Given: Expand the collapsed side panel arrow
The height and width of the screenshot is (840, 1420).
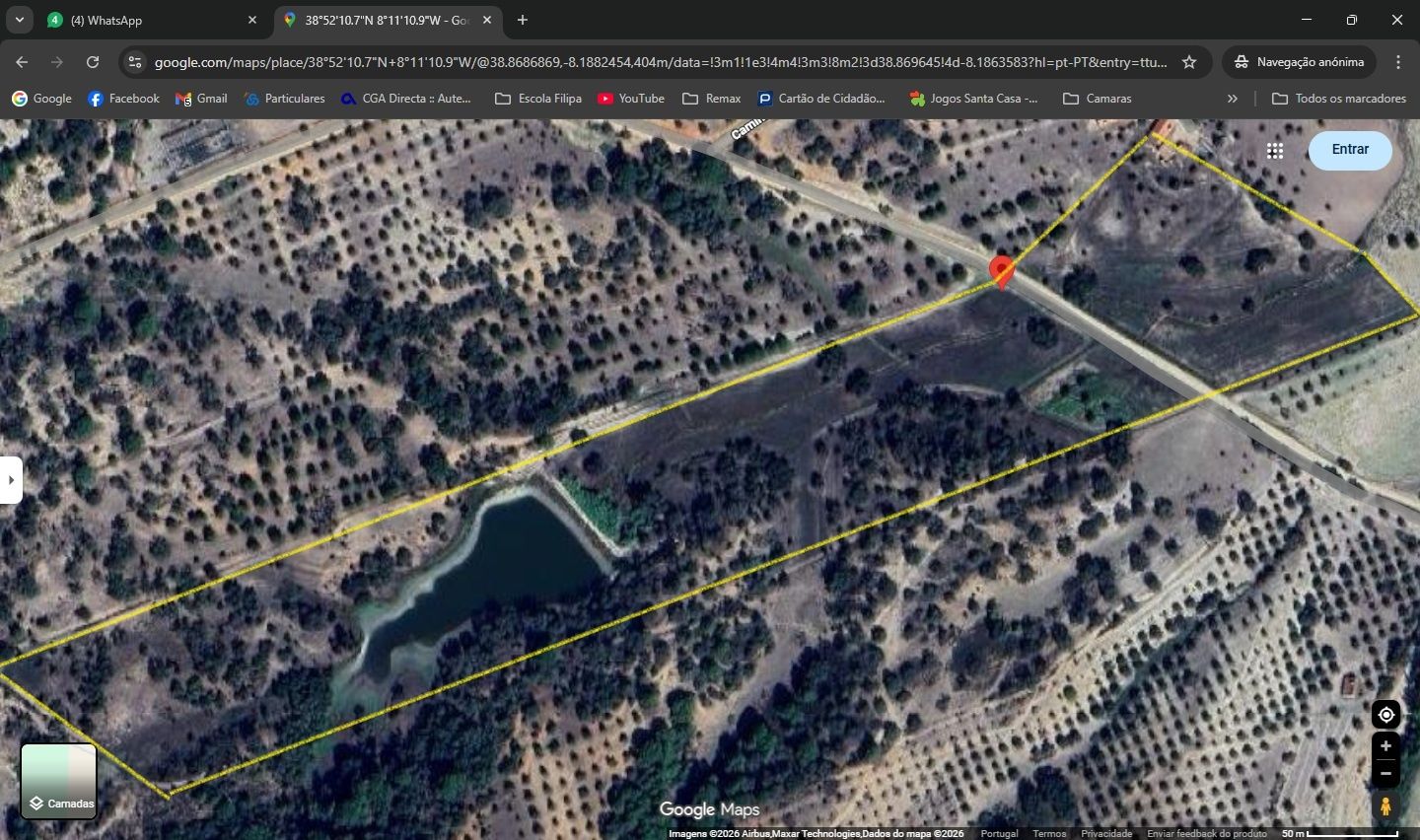Looking at the screenshot, I should [11, 480].
